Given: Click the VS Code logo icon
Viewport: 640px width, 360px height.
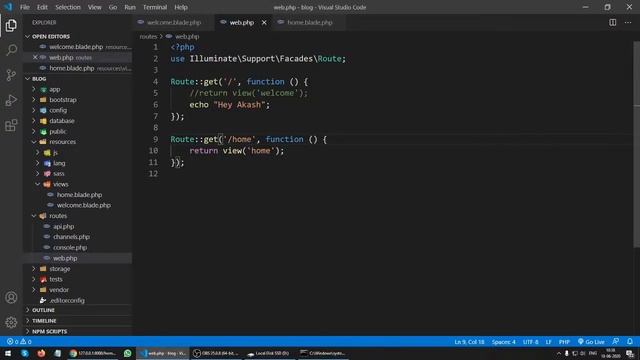Looking at the screenshot, I should tap(8, 7).
